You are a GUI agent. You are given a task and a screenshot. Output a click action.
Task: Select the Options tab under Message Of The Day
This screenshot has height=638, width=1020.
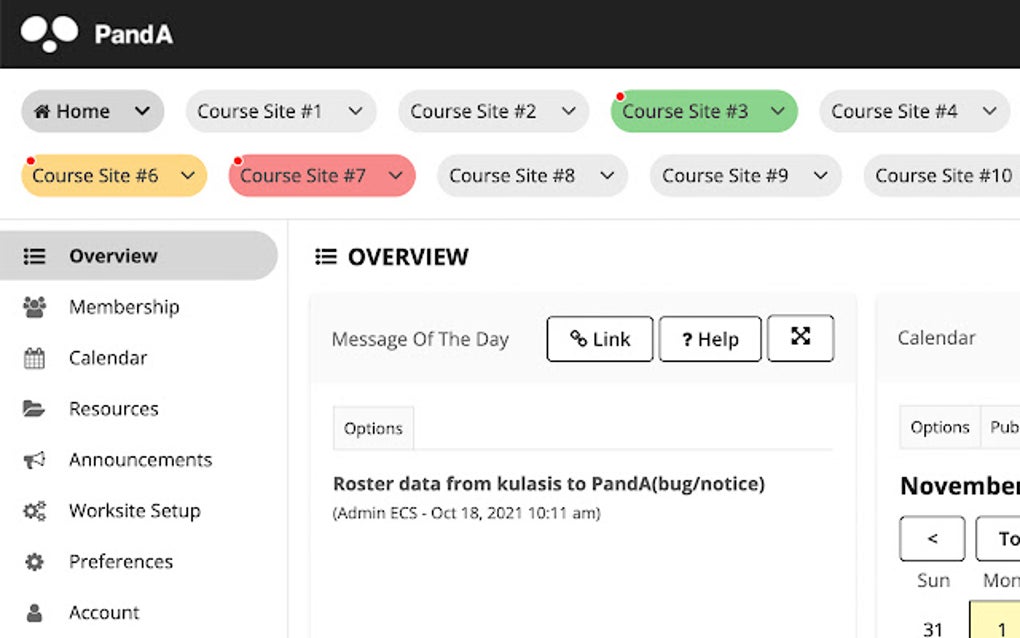373,428
